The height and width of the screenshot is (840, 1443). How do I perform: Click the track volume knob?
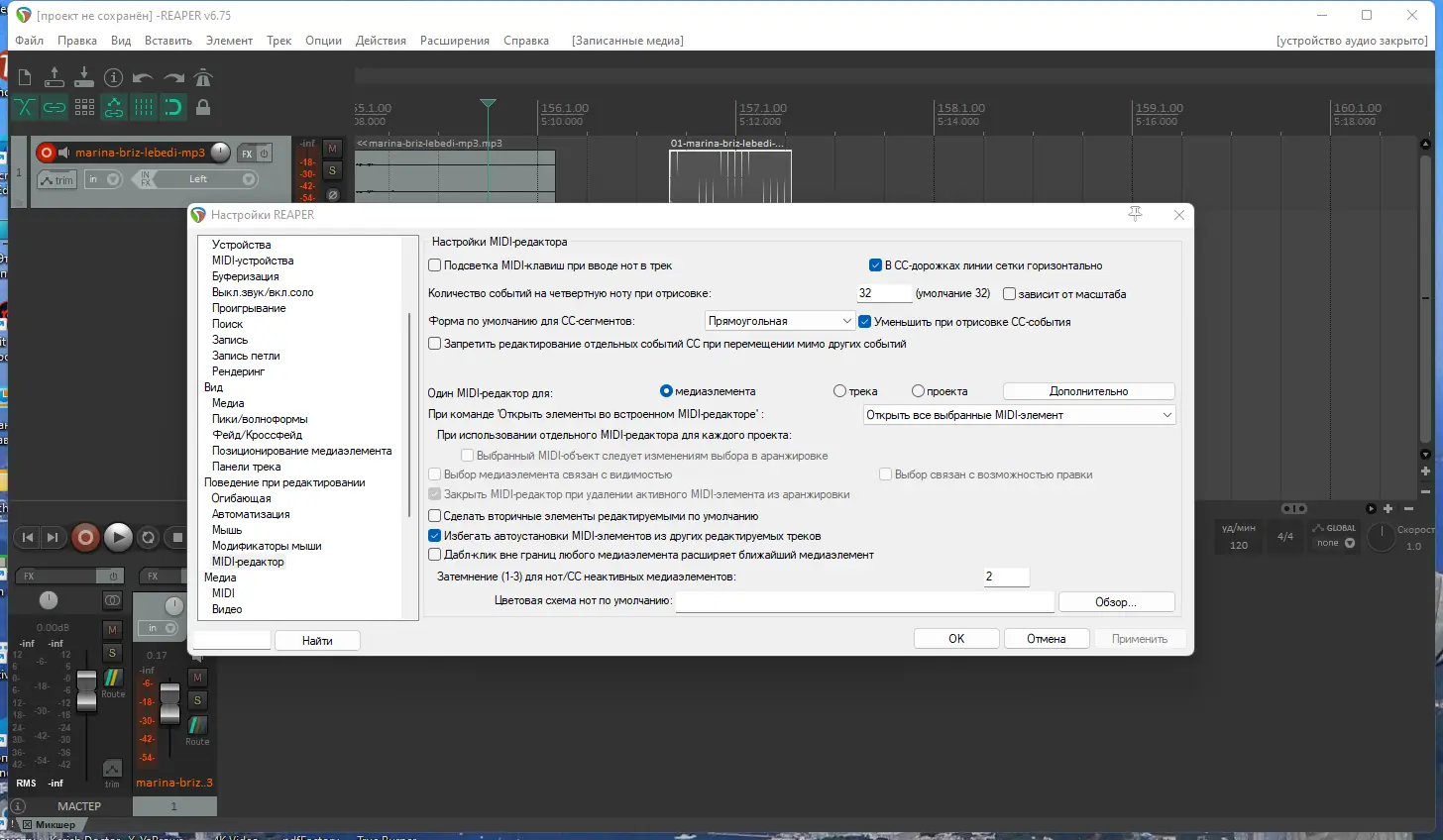click(x=221, y=153)
